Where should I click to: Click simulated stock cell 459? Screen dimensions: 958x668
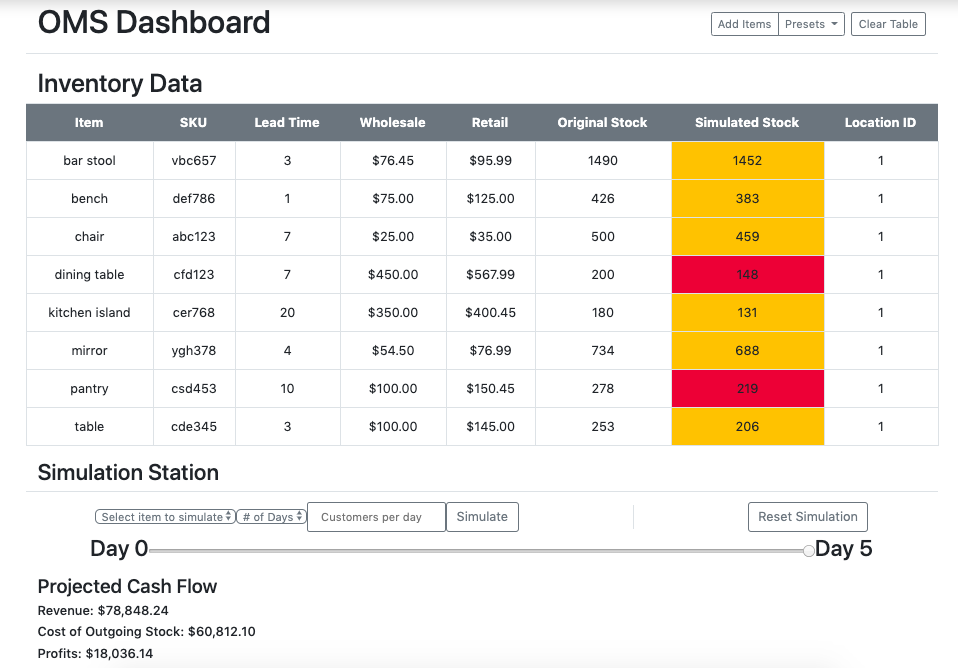click(747, 237)
